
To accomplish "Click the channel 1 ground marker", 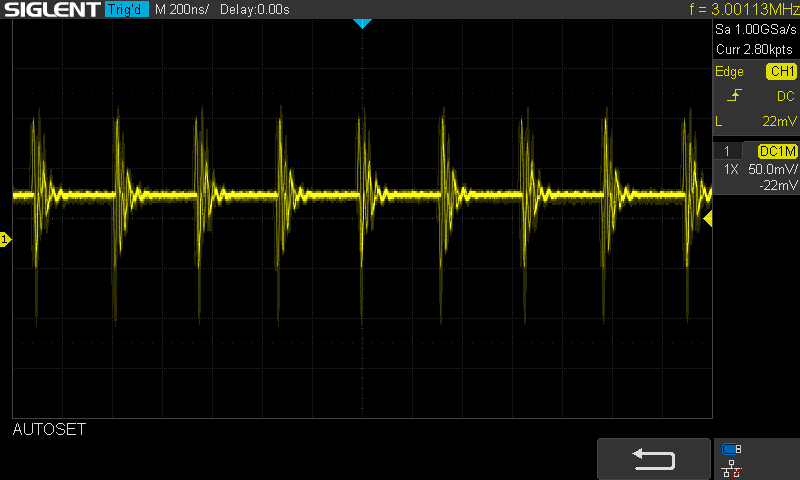I will [5, 239].
